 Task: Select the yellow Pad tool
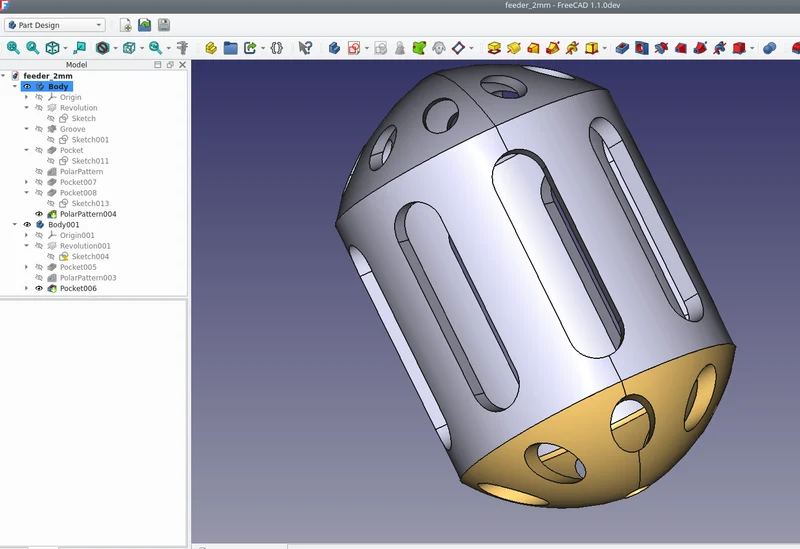(x=494, y=48)
